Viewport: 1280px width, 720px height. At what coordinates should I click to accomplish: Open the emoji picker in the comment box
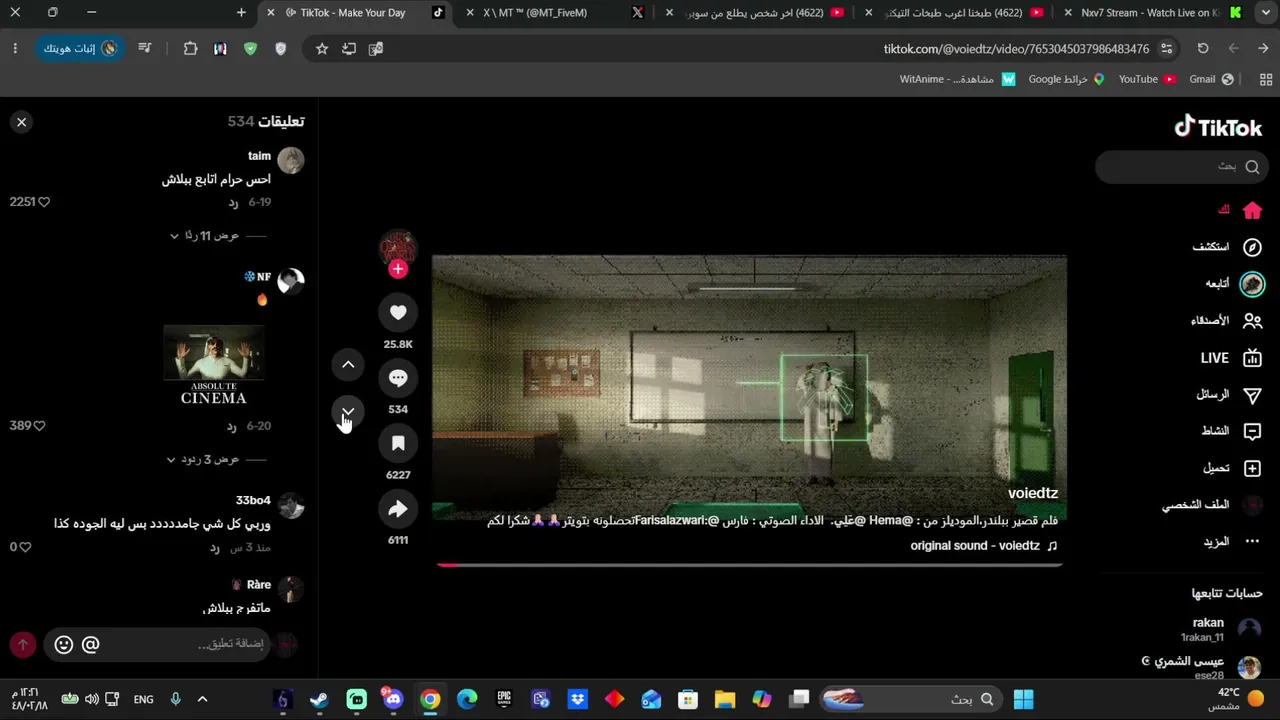point(64,645)
